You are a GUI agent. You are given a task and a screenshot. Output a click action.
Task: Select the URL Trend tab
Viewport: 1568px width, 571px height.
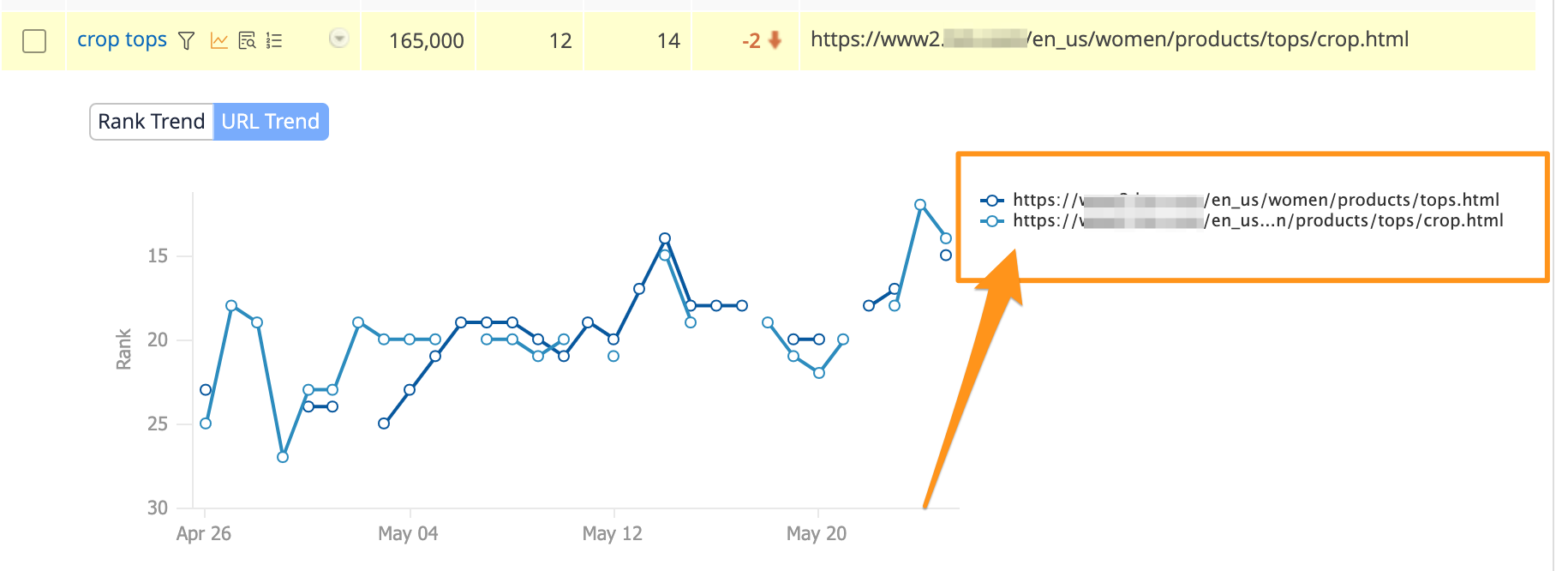pyautogui.click(x=271, y=122)
